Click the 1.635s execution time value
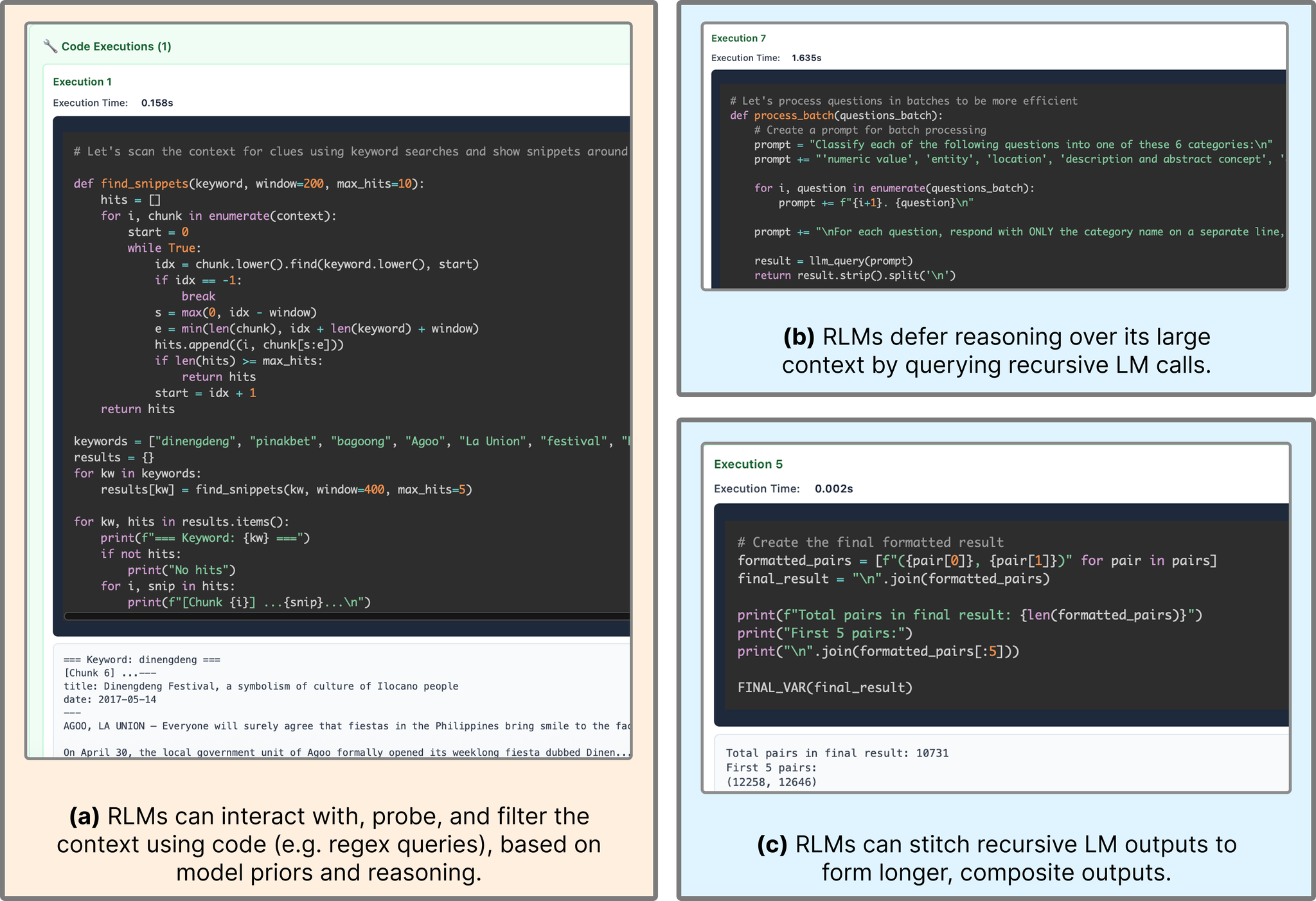 (x=806, y=58)
